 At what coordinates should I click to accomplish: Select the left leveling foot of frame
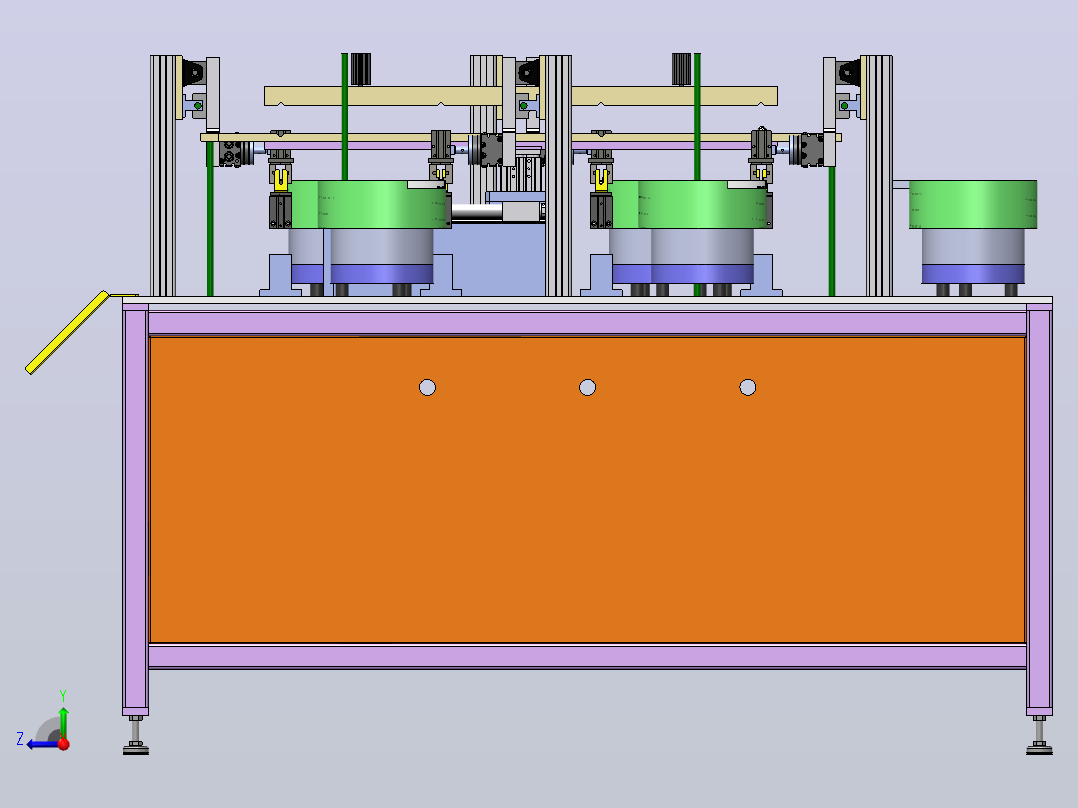click(135, 735)
